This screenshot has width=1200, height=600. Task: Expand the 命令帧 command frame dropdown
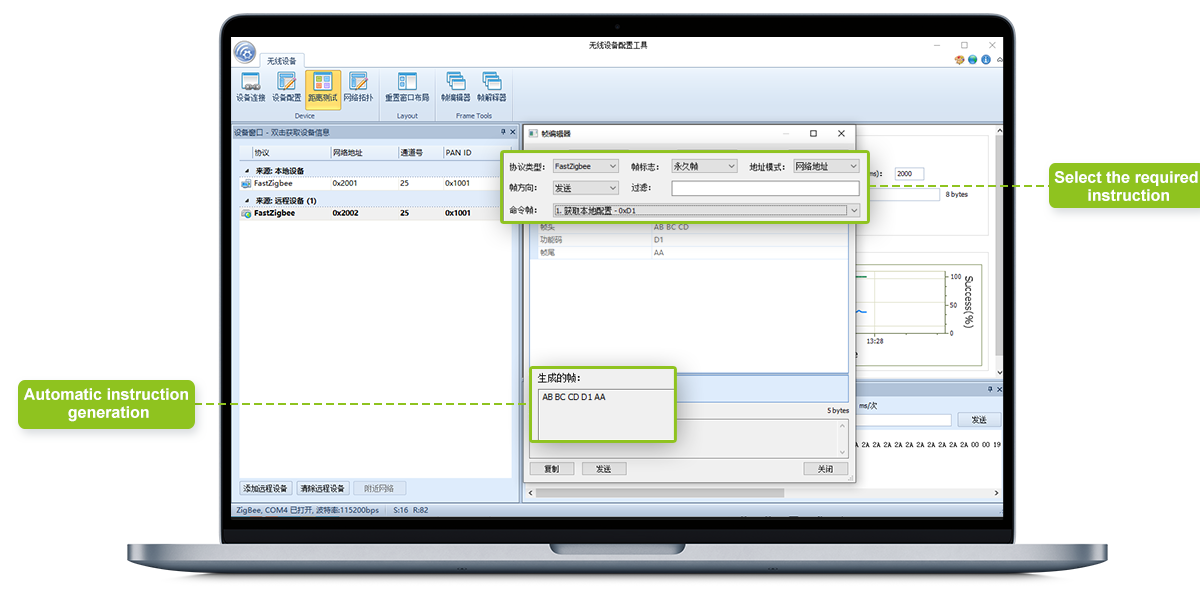pyautogui.click(x=853, y=211)
